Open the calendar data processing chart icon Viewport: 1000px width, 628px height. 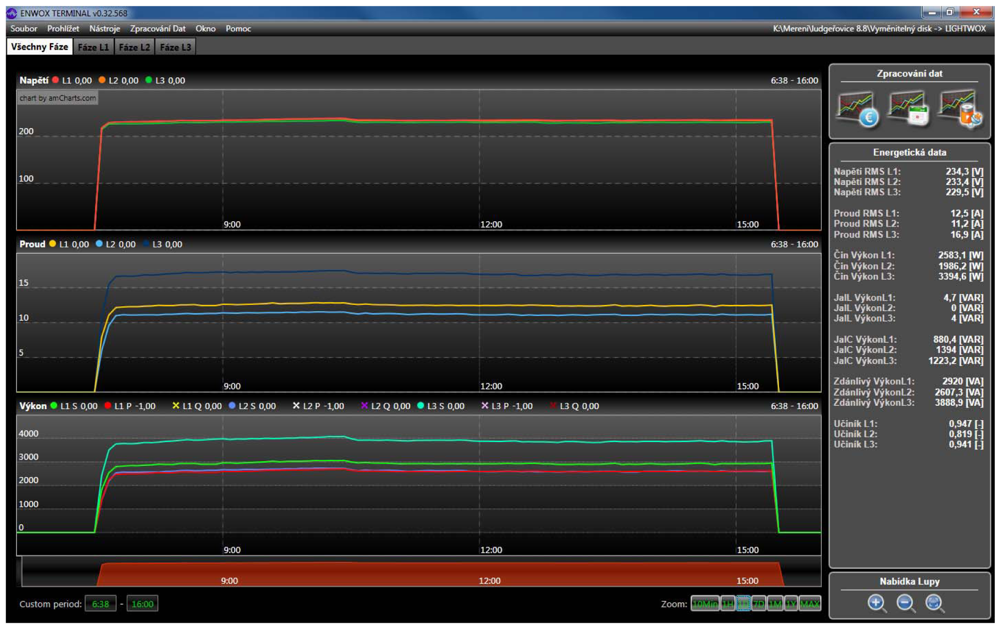(x=908, y=109)
